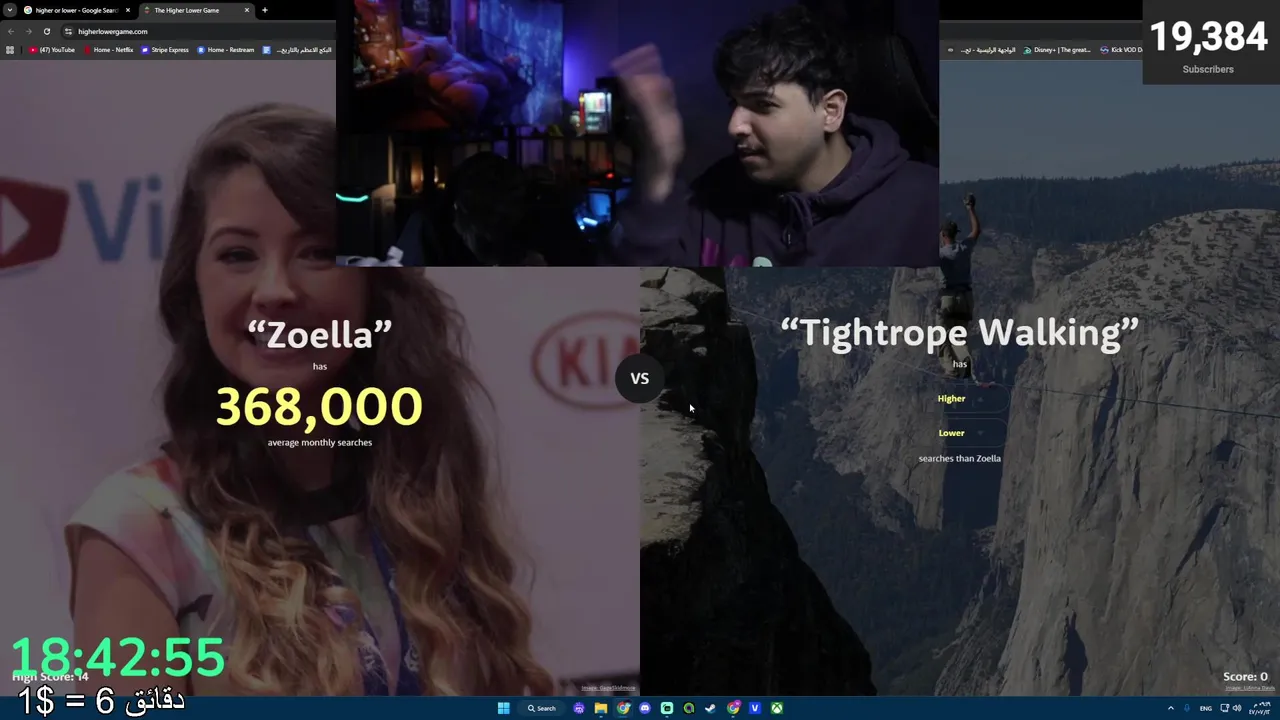The width and height of the screenshot is (1280, 720).
Task: Reload the page with refresh icon
Action: (x=46, y=31)
